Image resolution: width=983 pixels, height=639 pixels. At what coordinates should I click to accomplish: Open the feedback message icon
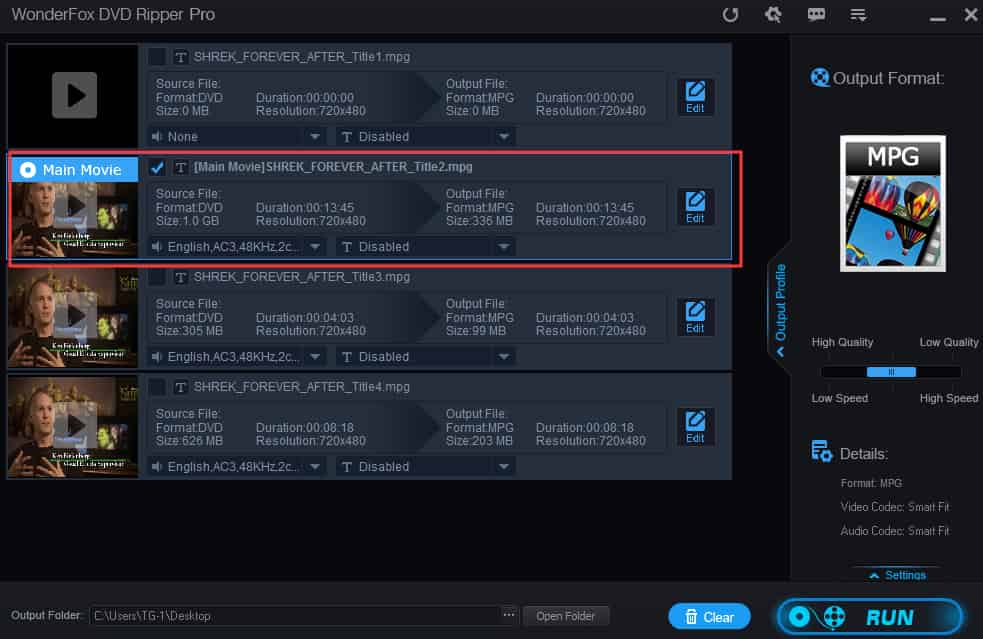[816, 15]
